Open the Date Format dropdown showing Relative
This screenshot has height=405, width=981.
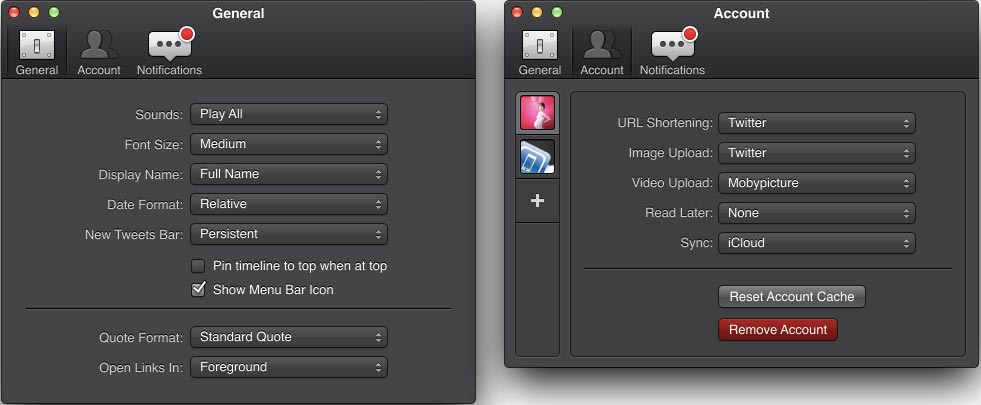[x=289, y=204]
